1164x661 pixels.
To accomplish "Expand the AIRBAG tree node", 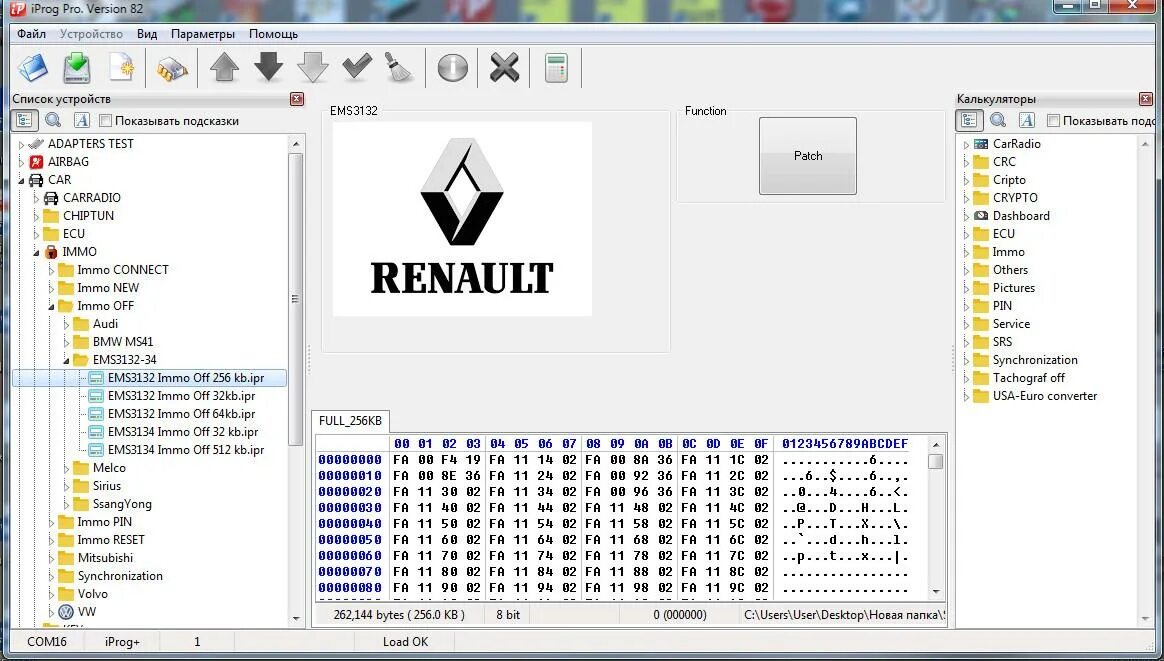I will point(22,162).
